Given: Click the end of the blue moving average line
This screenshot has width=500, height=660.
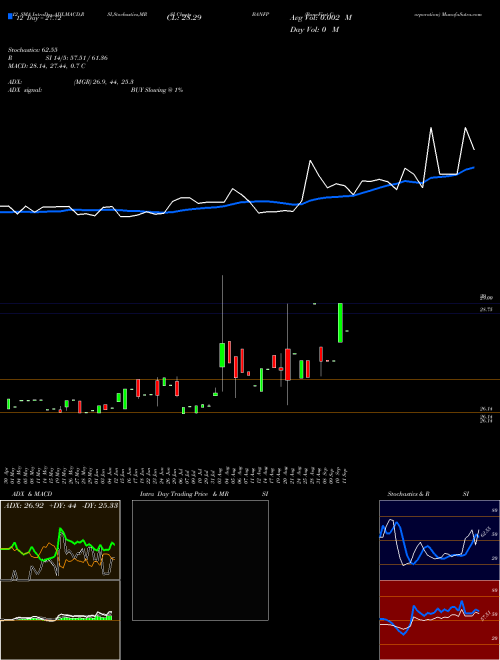Looking at the screenshot, I should click(474, 167).
